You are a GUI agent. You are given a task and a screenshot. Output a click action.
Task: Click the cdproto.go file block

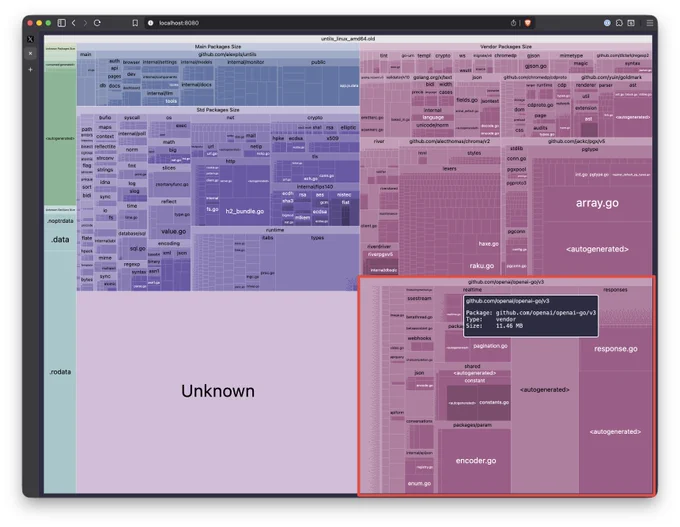point(540,105)
